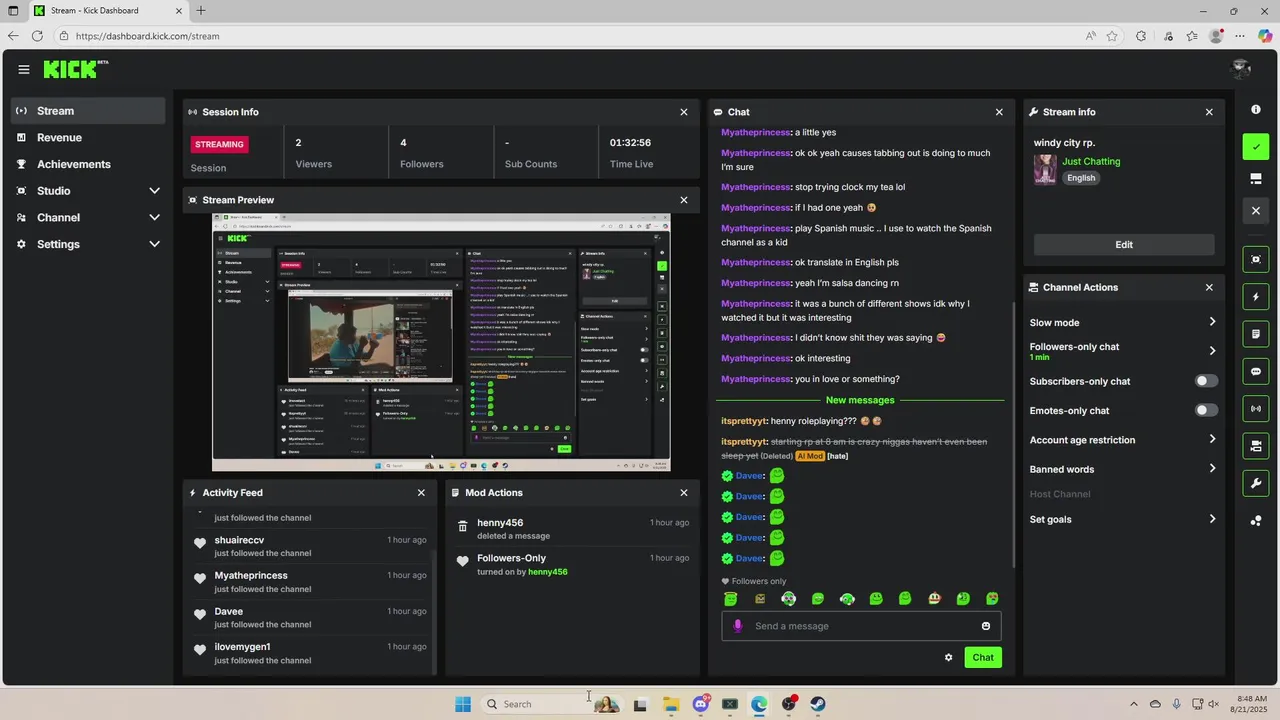Click the layout rows icon in right rail
The height and width of the screenshot is (720, 1280).
pyautogui.click(x=1256, y=178)
